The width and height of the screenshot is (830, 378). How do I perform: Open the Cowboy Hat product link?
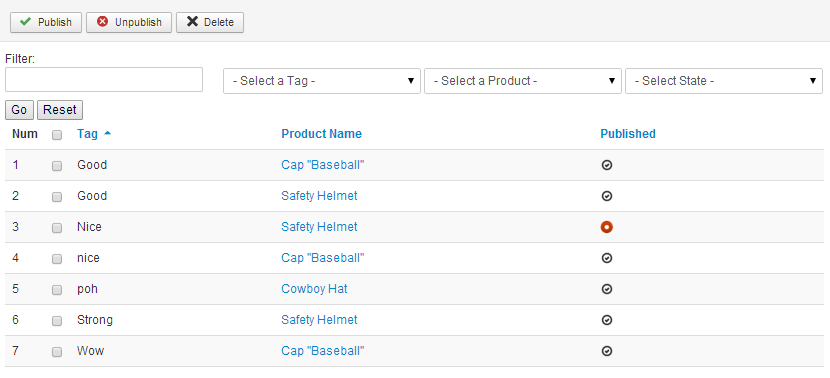coord(314,289)
